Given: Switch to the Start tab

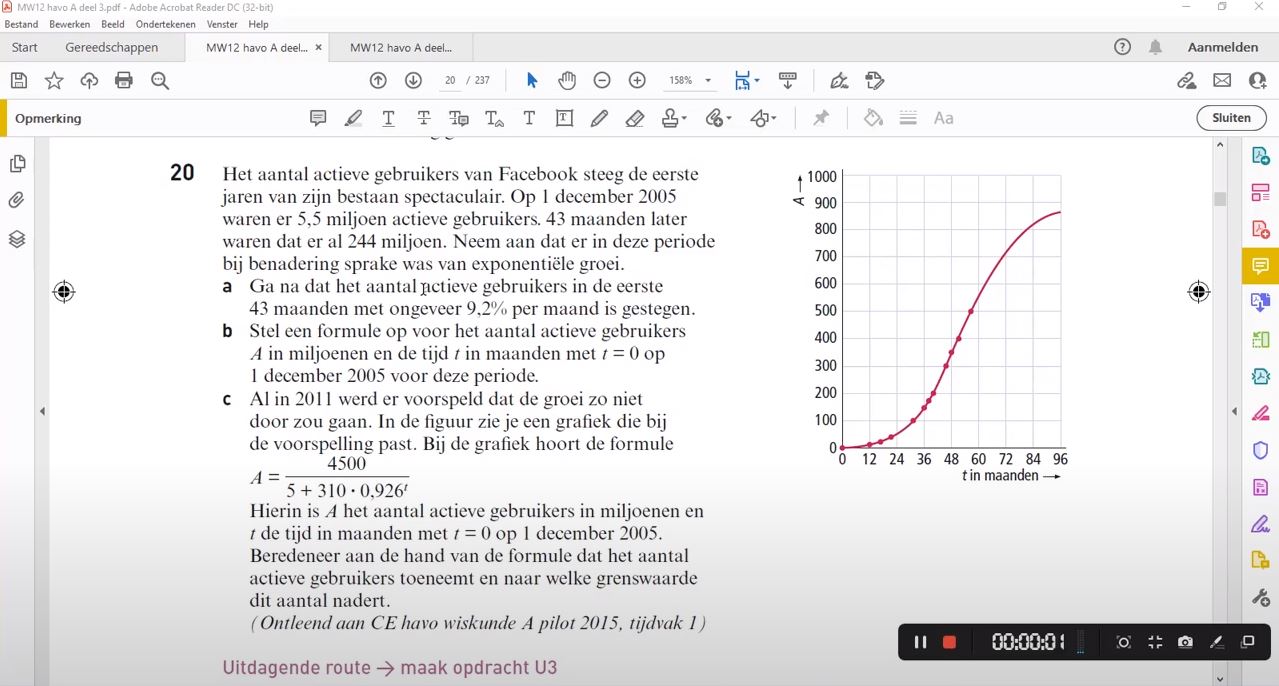Looking at the screenshot, I should 25,47.
